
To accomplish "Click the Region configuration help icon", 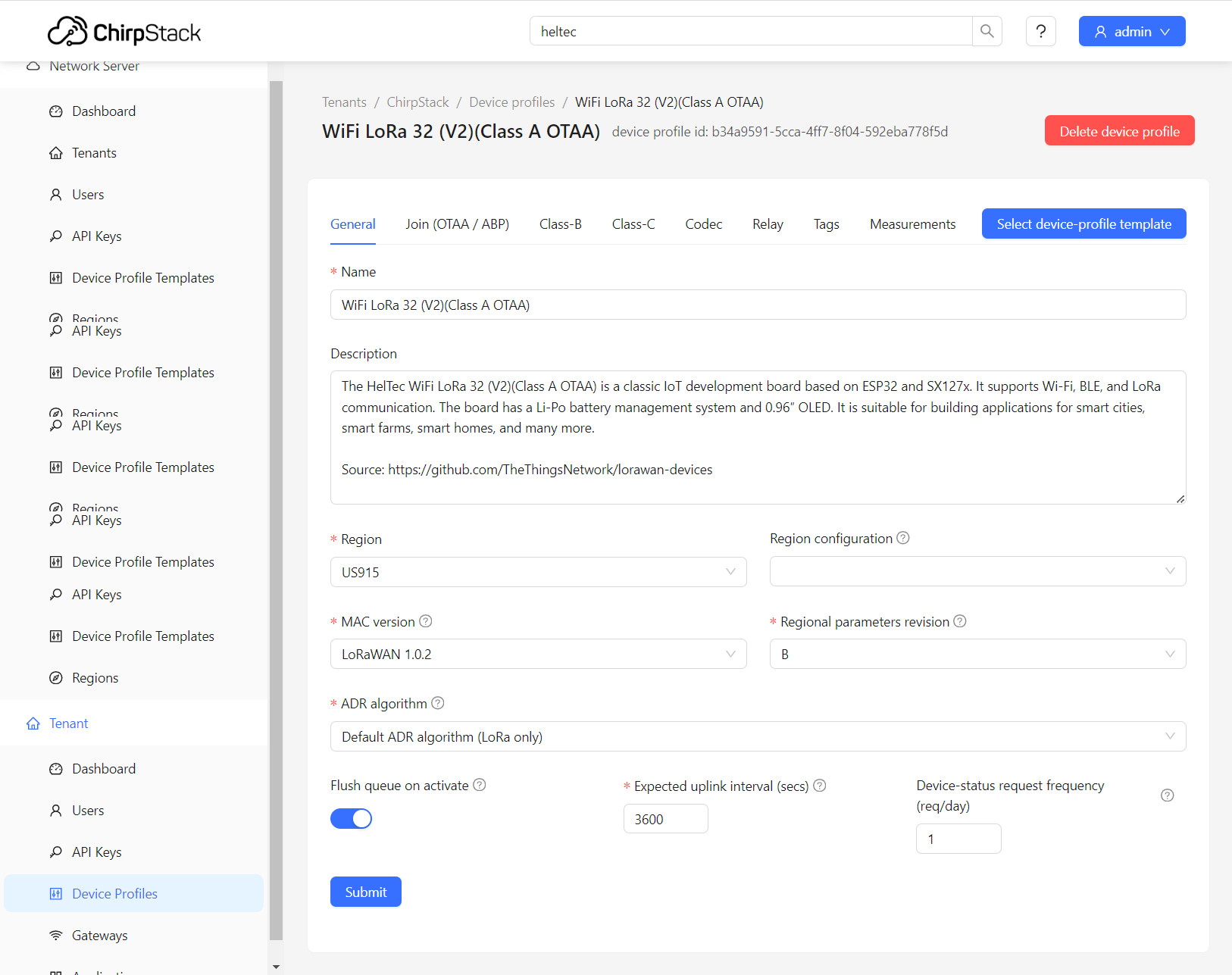I will (902, 538).
